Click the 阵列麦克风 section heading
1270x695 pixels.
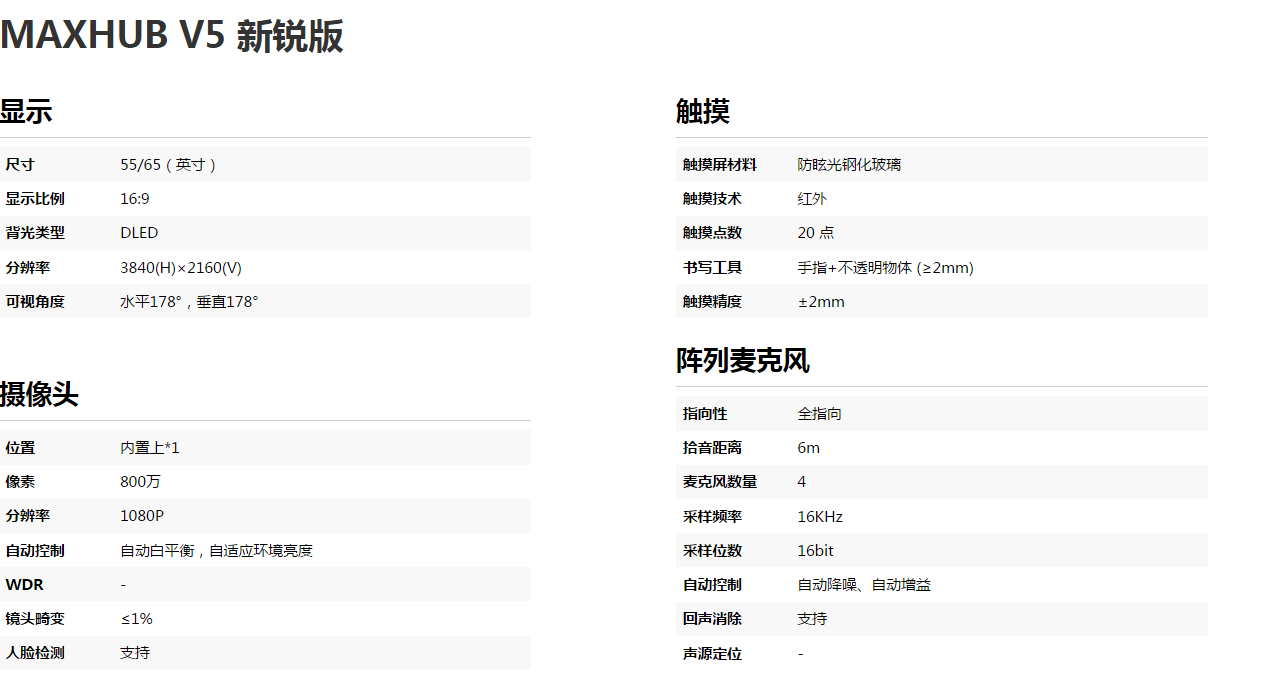coord(743,360)
